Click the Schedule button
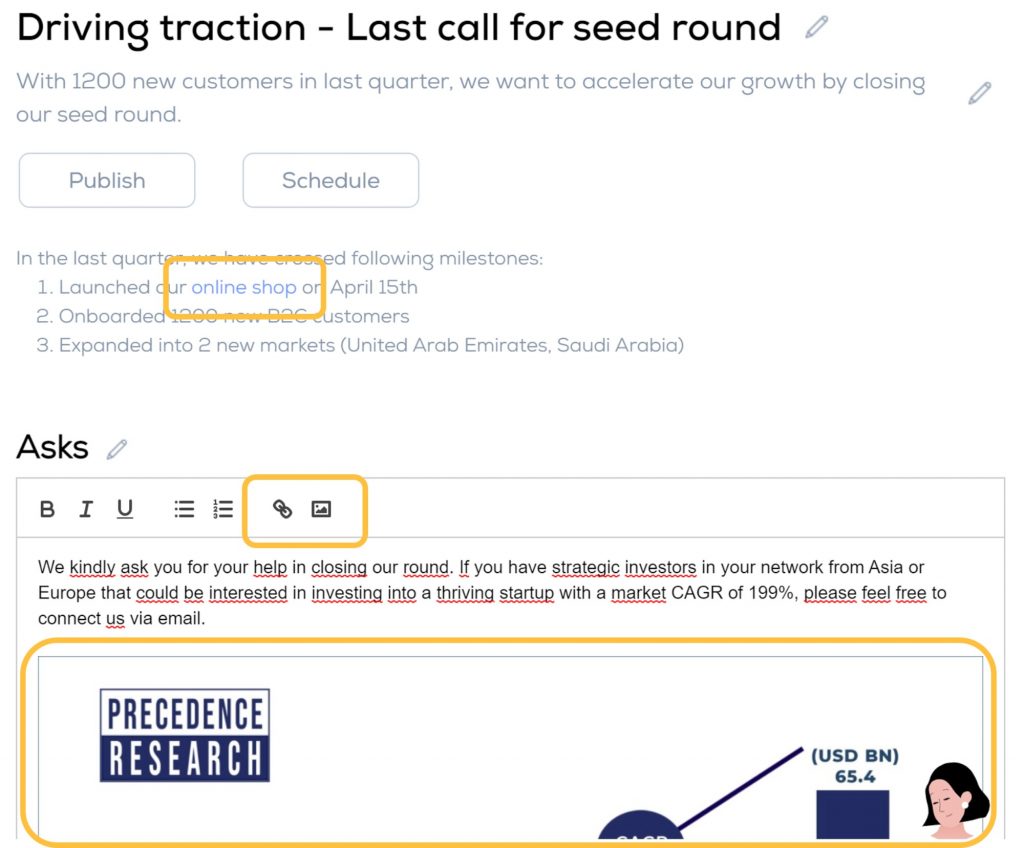The width and height of the screenshot is (1024, 848). (x=331, y=180)
